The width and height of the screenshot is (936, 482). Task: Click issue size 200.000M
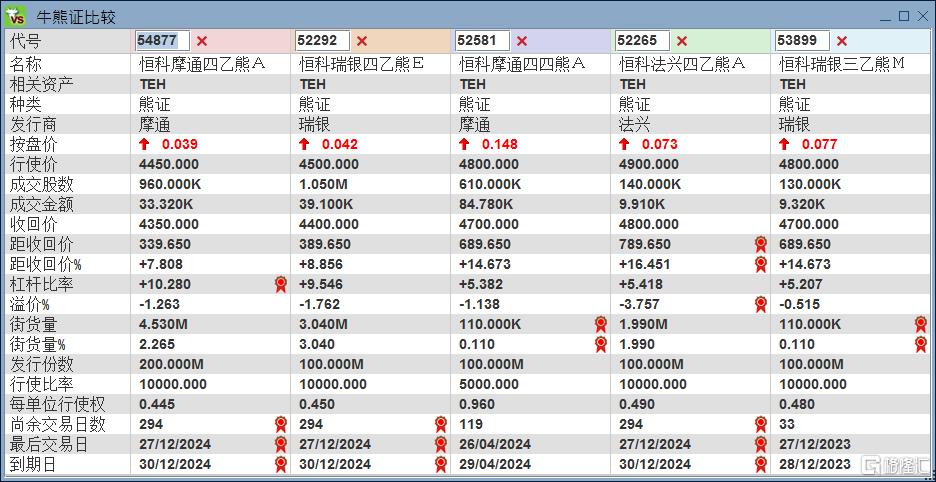(171, 364)
